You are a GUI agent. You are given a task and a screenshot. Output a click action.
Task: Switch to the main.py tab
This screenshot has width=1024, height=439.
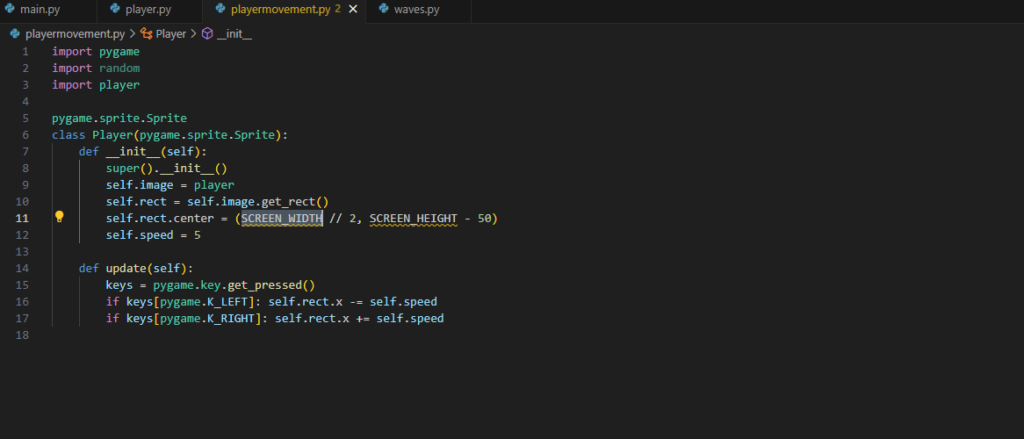[x=40, y=10]
